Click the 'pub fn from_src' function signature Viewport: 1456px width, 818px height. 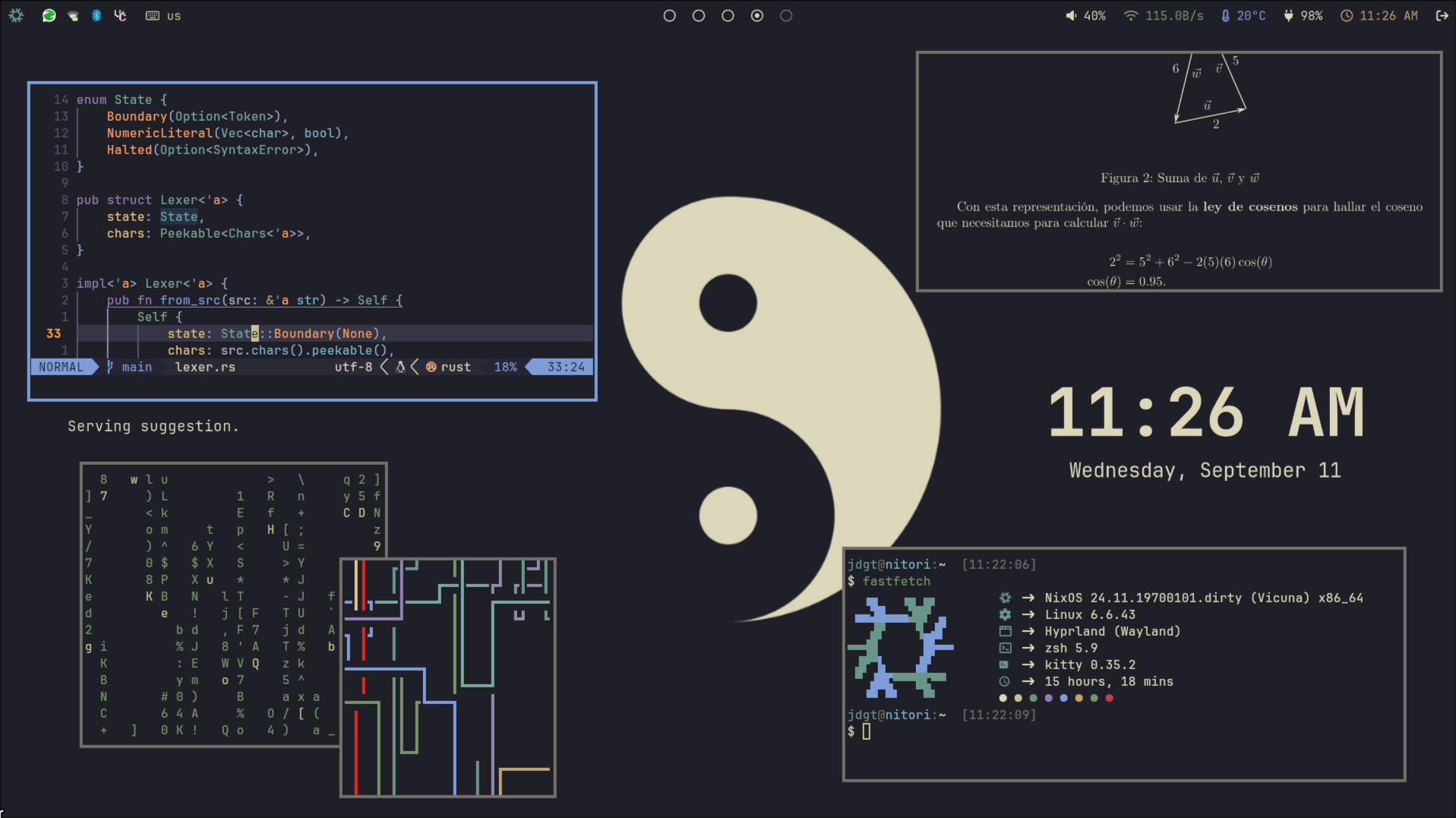254,300
